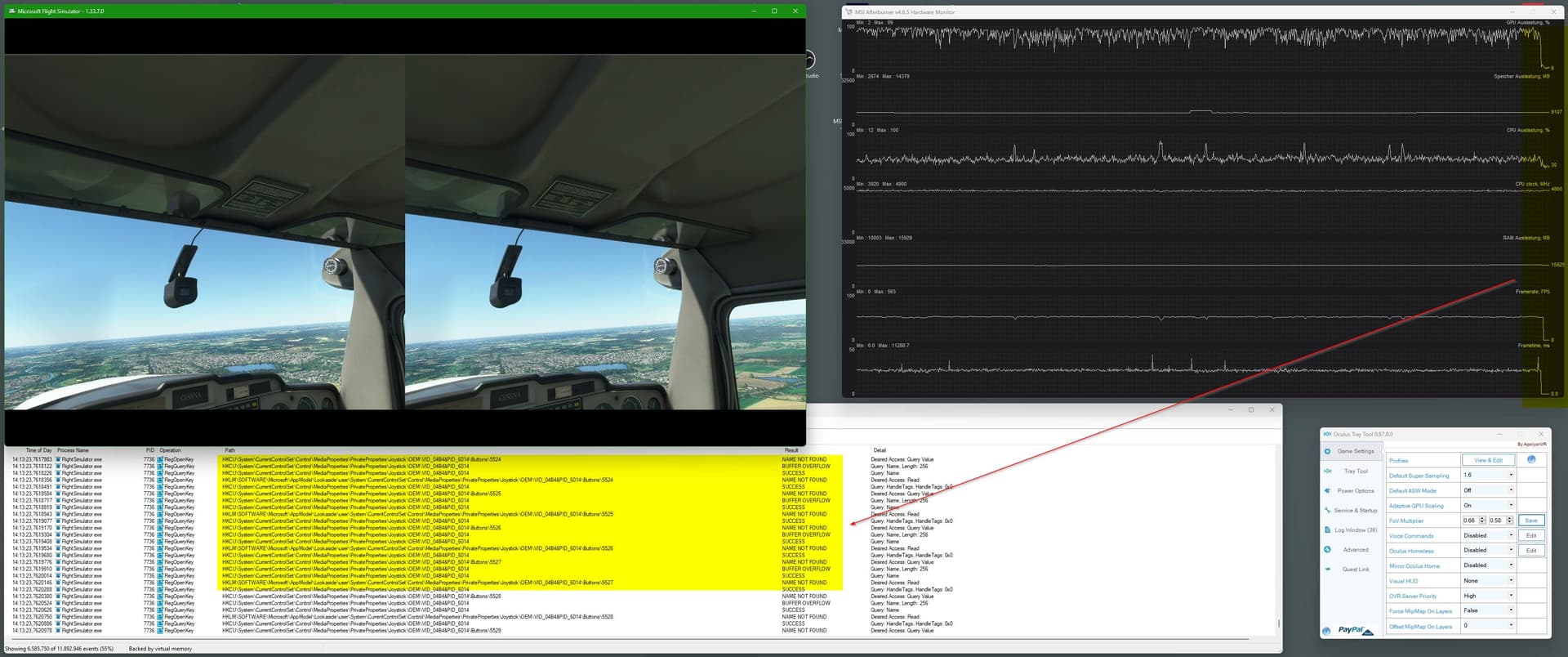Click the PayPal donate logo
This screenshot has height=657, width=1568.
[x=1354, y=630]
